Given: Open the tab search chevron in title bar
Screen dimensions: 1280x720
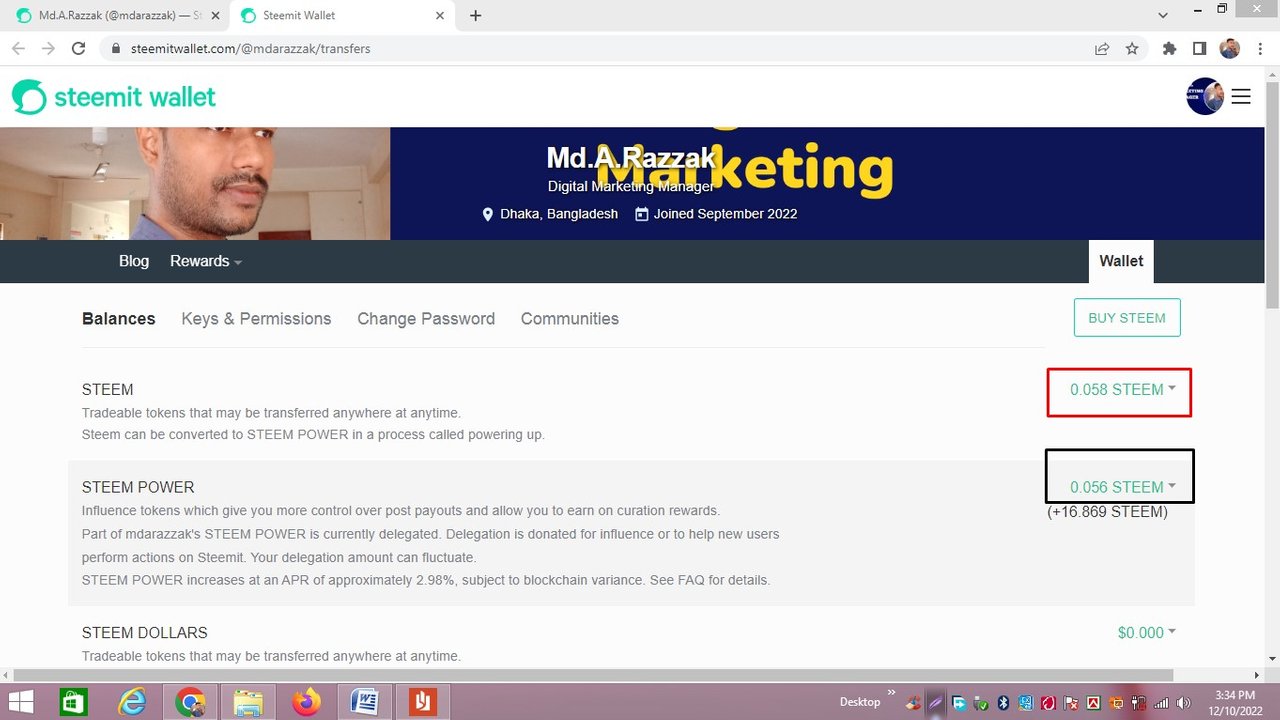Looking at the screenshot, I should pos(1163,16).
